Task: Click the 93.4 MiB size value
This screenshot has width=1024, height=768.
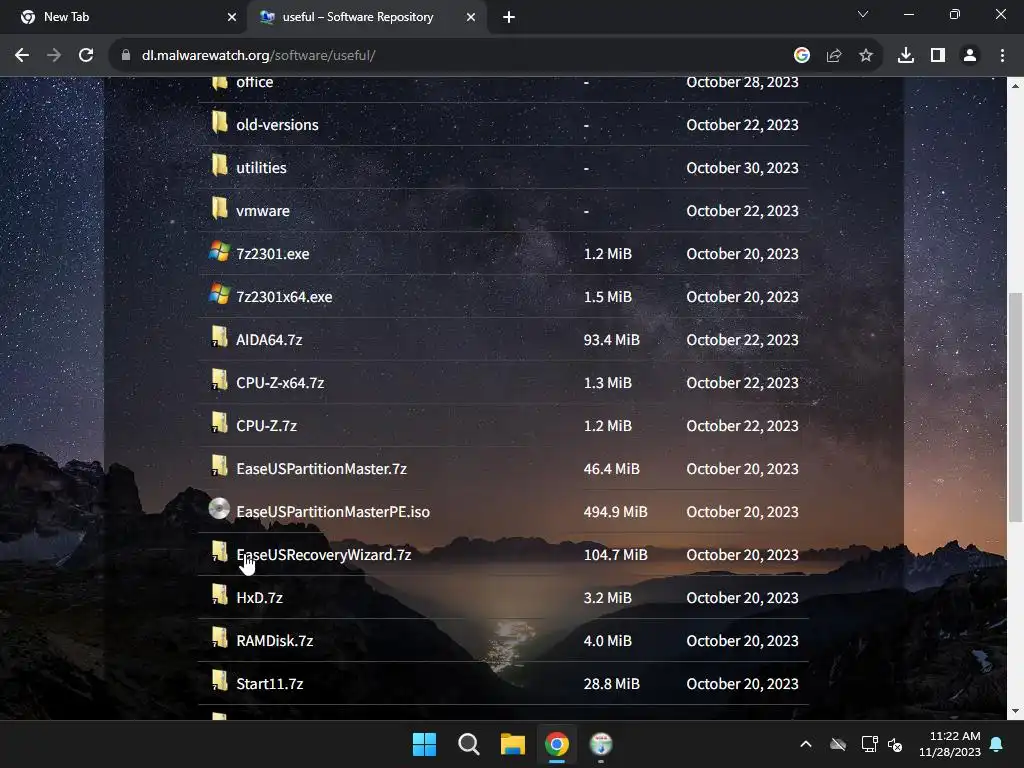Action: (x=611, y=340)
